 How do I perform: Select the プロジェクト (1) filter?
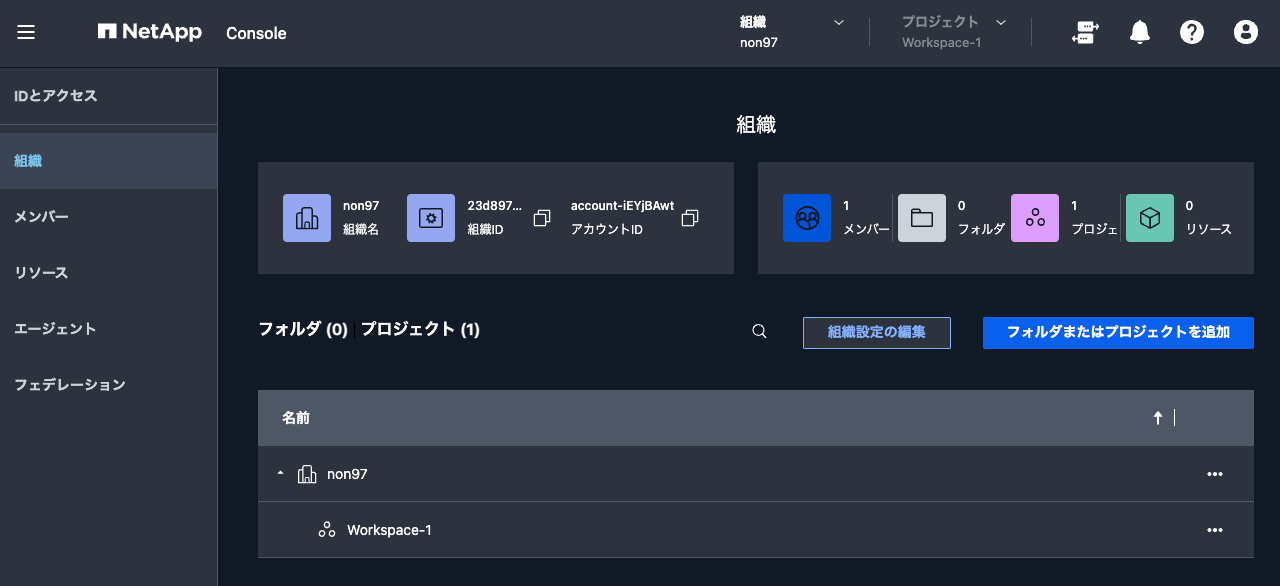coord(420,329)
